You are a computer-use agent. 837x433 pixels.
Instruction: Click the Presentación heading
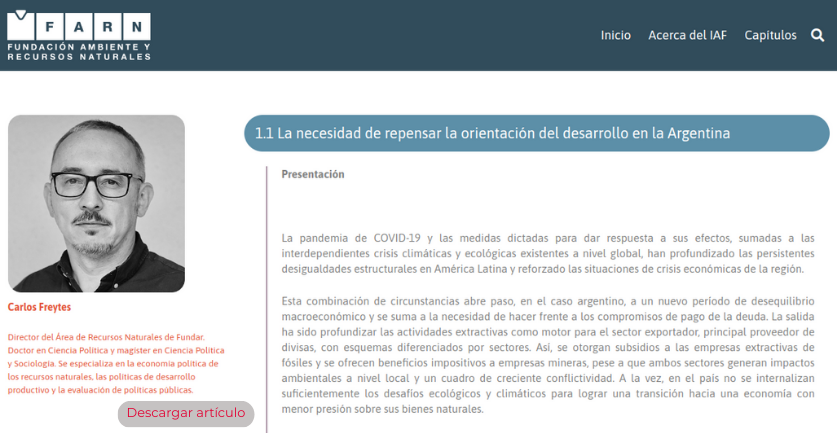[x=313, y=174]
